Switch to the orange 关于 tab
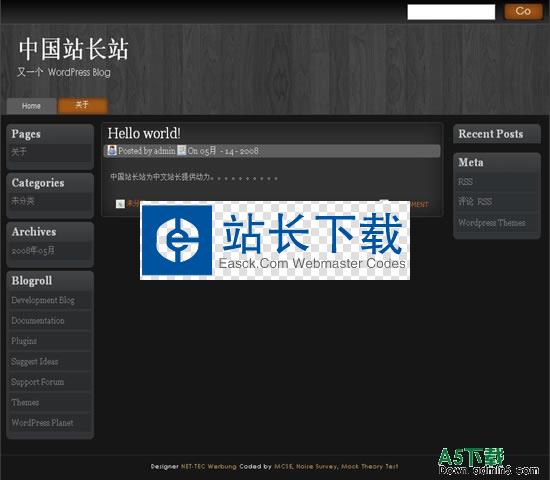Screen dimensions: 550x480 pos(82,105)
